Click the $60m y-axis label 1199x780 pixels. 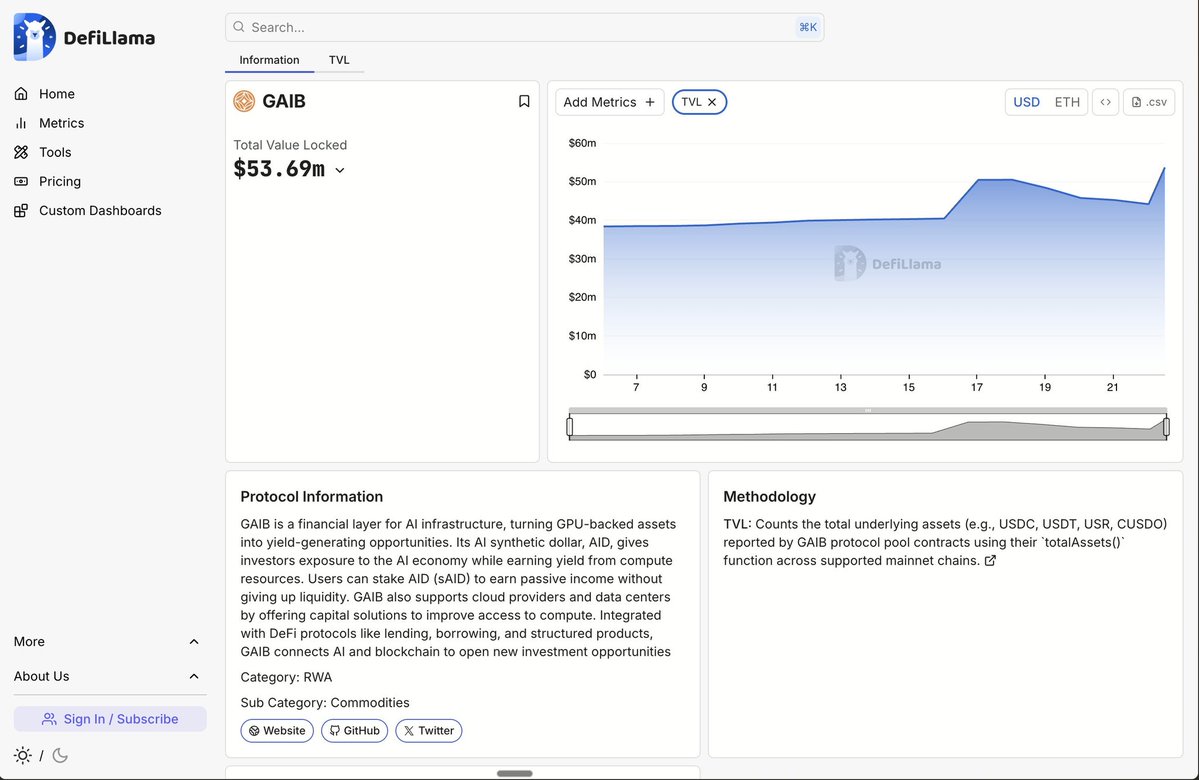pos(582,143)
